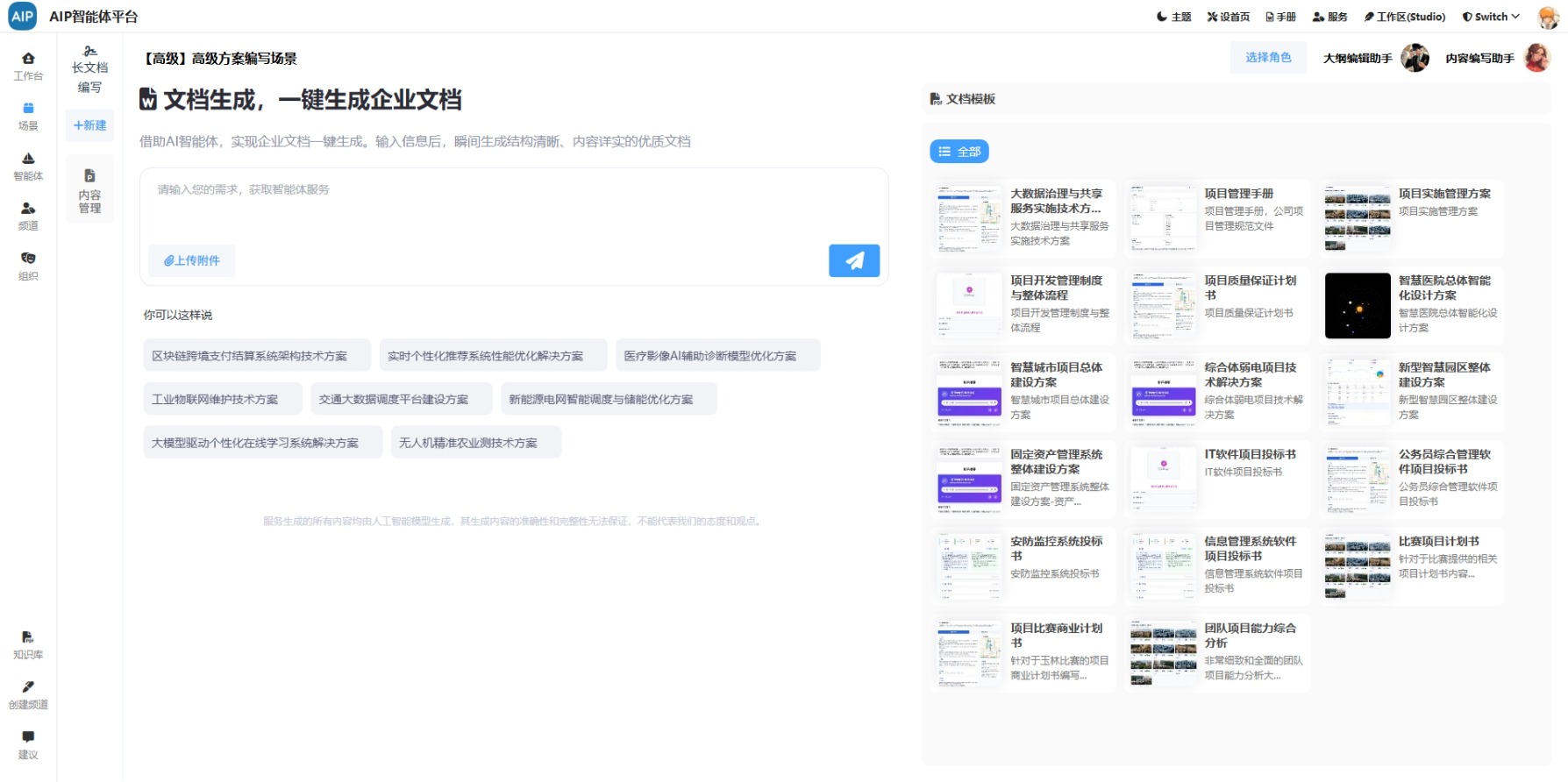Choose suggestion 工业物联网维护技术方案

[x=223, y=400]
